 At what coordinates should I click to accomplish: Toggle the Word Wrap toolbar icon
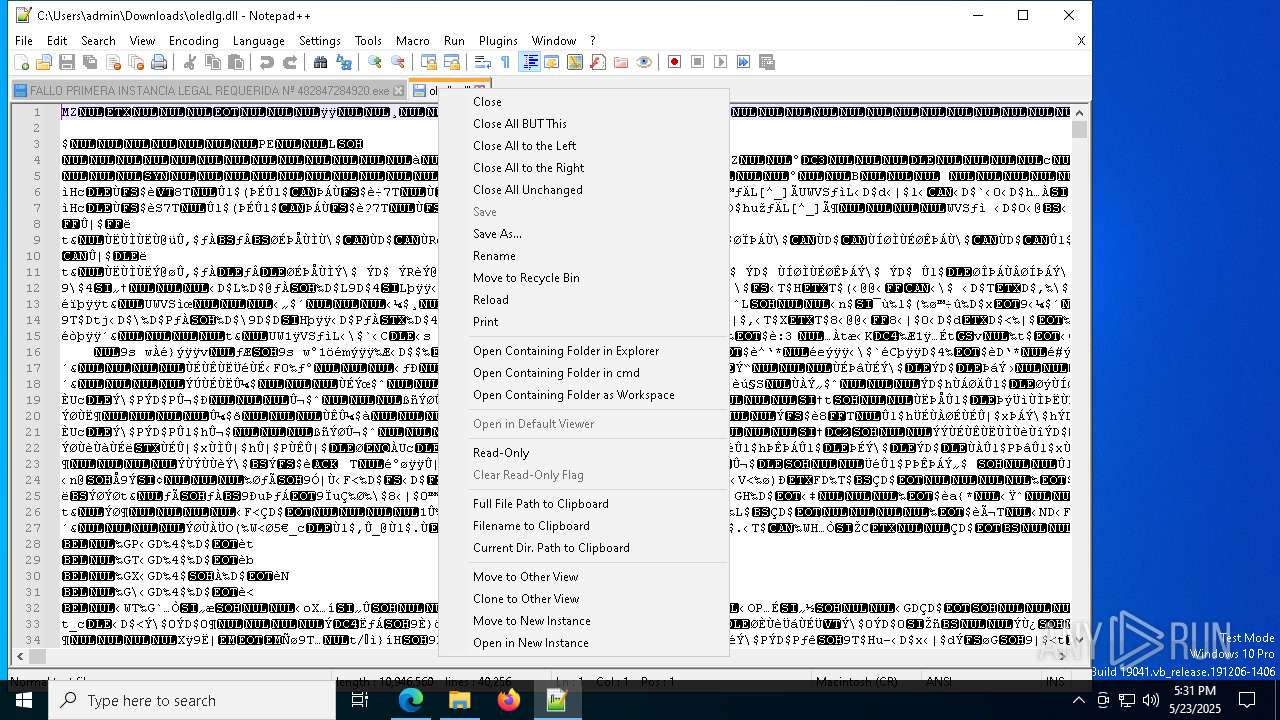[483, 62]
